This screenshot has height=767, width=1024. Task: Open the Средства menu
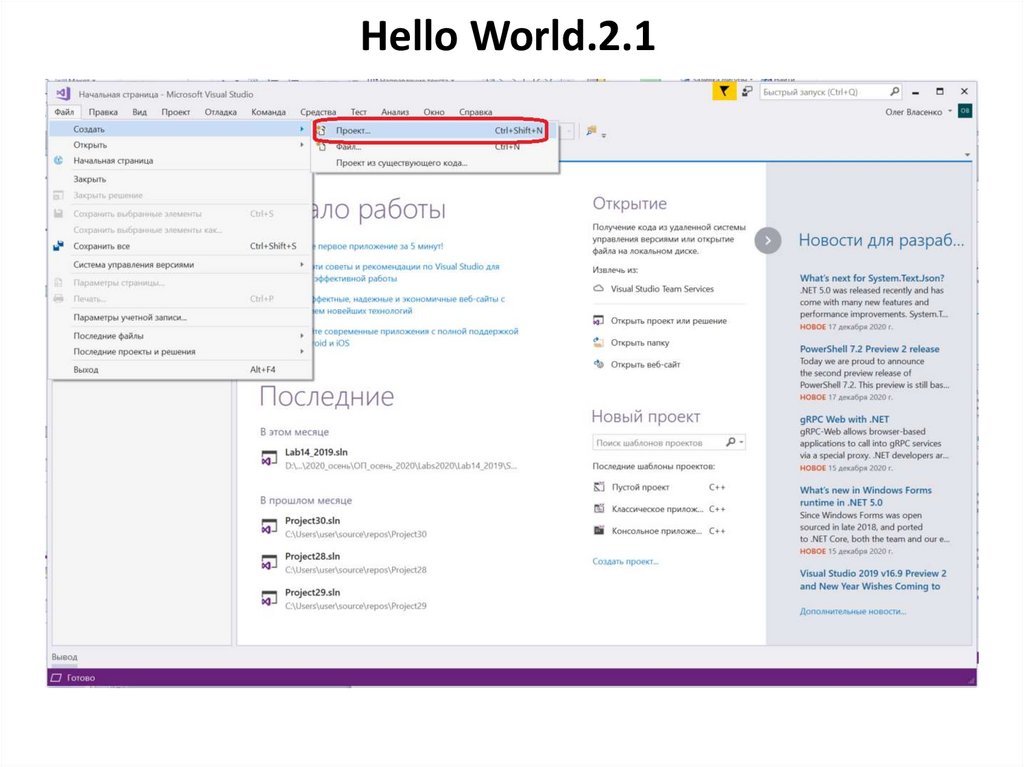pos(318,112)
